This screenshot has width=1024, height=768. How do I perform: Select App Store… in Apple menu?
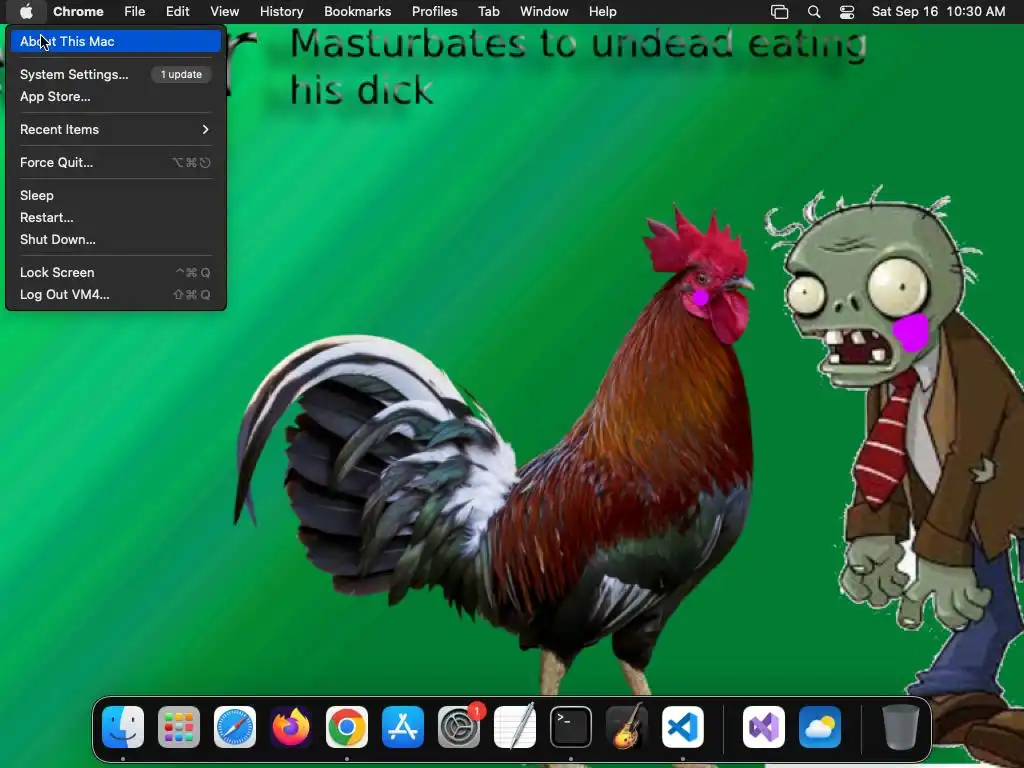pyautogui.click(x=116, y=97)
